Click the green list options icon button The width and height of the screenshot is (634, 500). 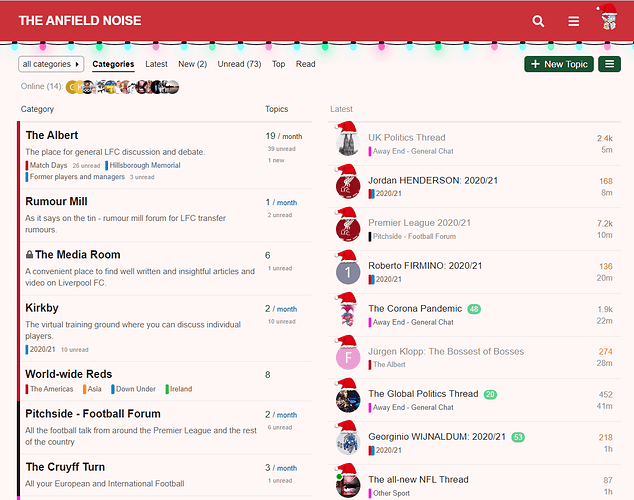click(609, 64)
